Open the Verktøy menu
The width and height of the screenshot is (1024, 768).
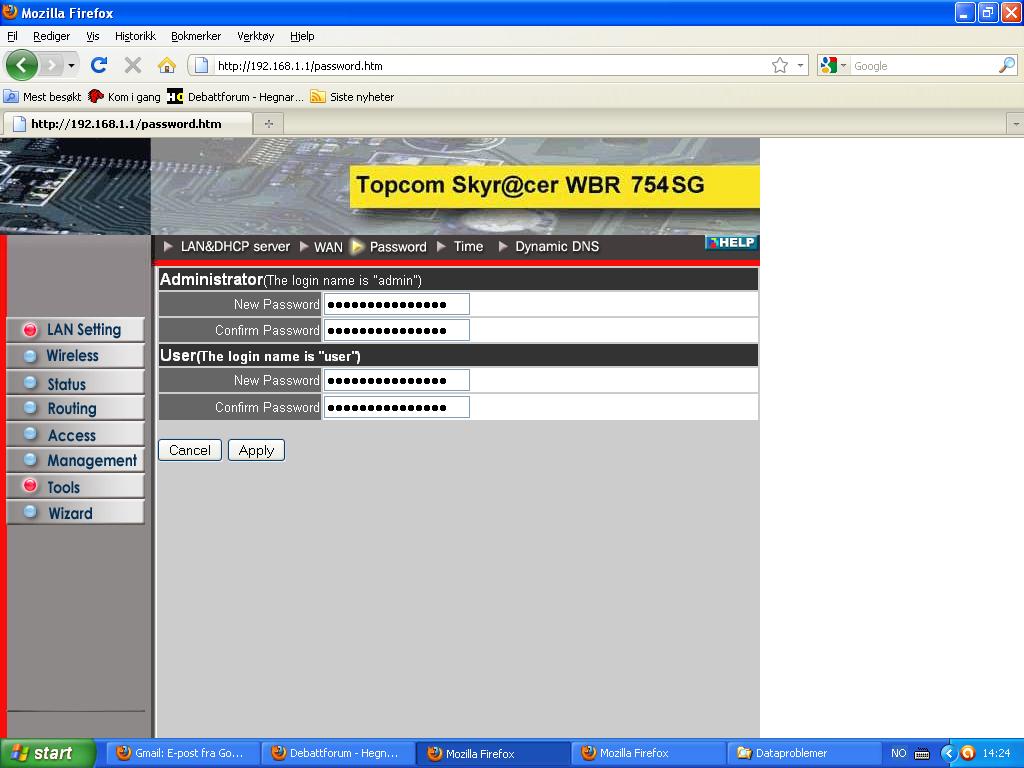point(255,36)
